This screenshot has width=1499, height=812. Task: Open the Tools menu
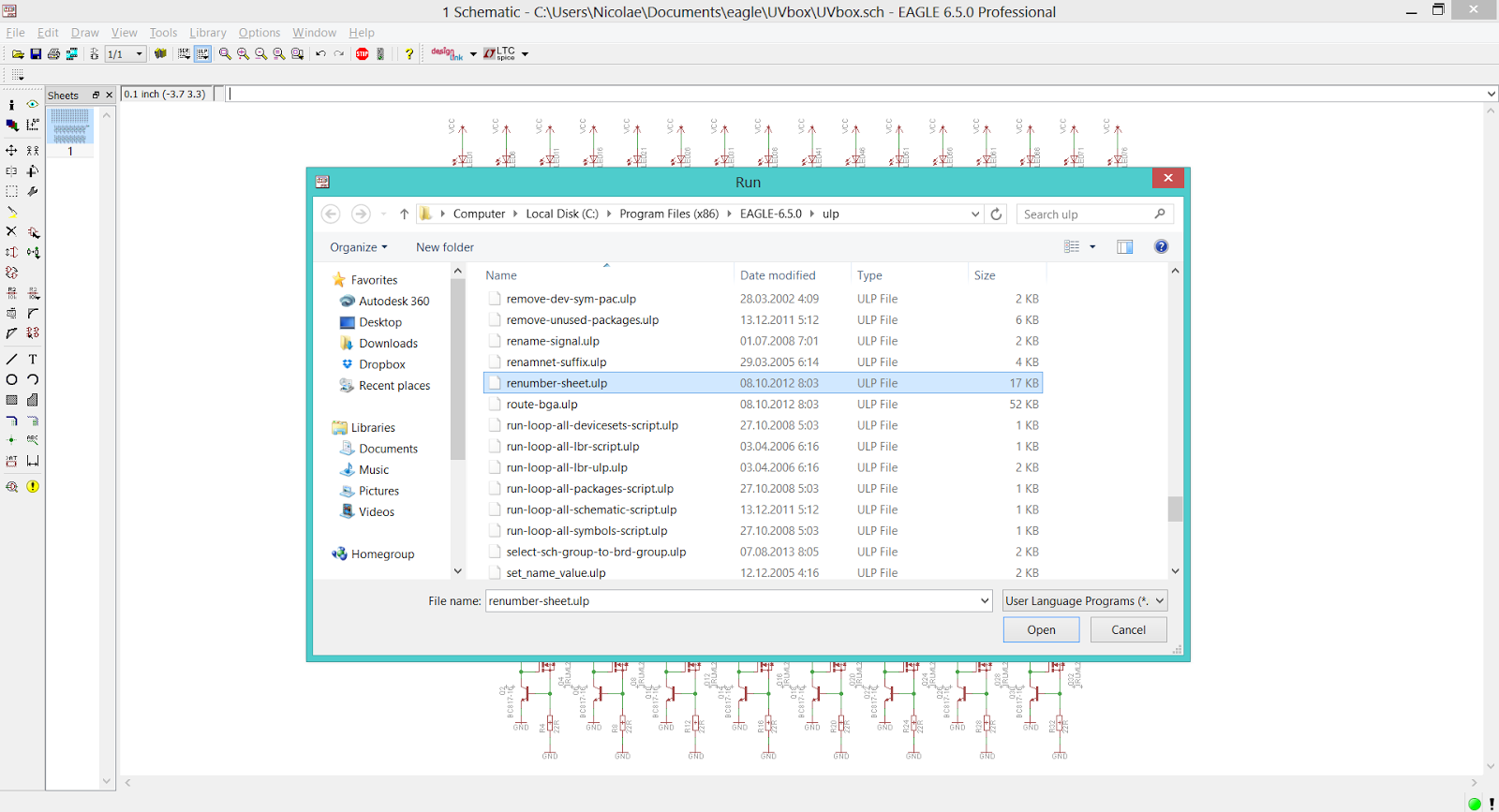tap(163, 33)
